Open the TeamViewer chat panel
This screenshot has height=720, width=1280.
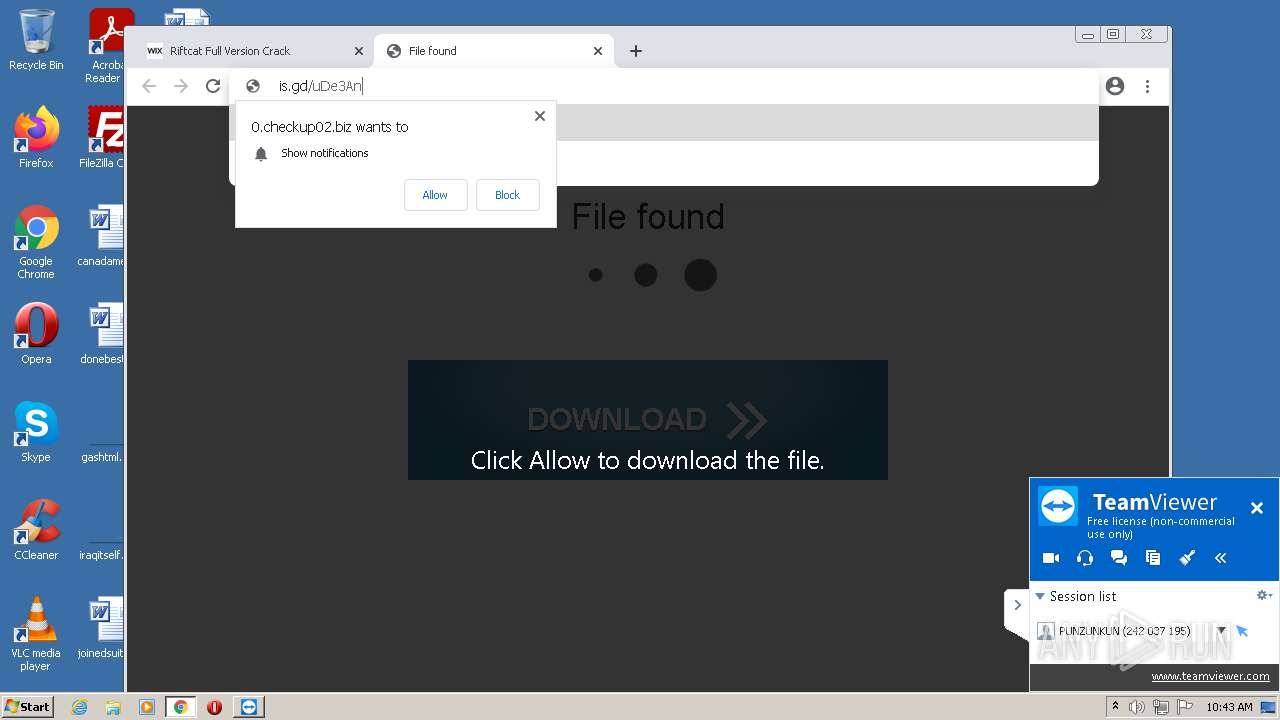pos(1119,558)
